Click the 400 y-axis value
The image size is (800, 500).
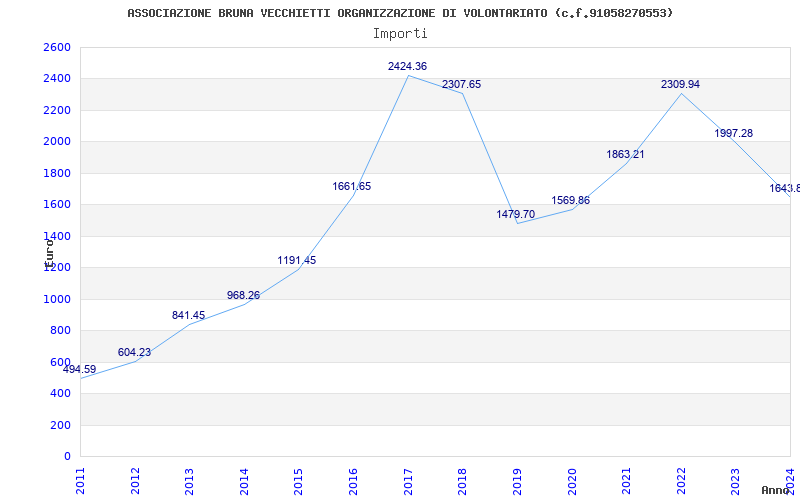60,394
